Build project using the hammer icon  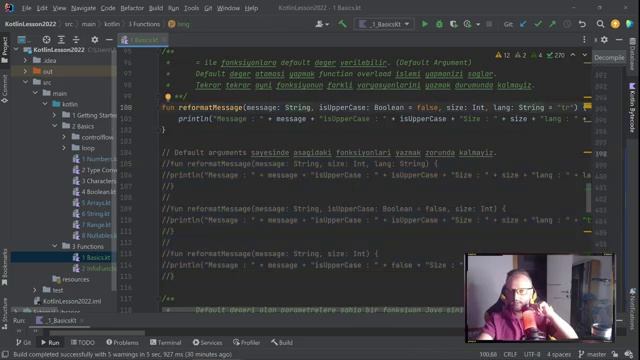pos(342,24)
